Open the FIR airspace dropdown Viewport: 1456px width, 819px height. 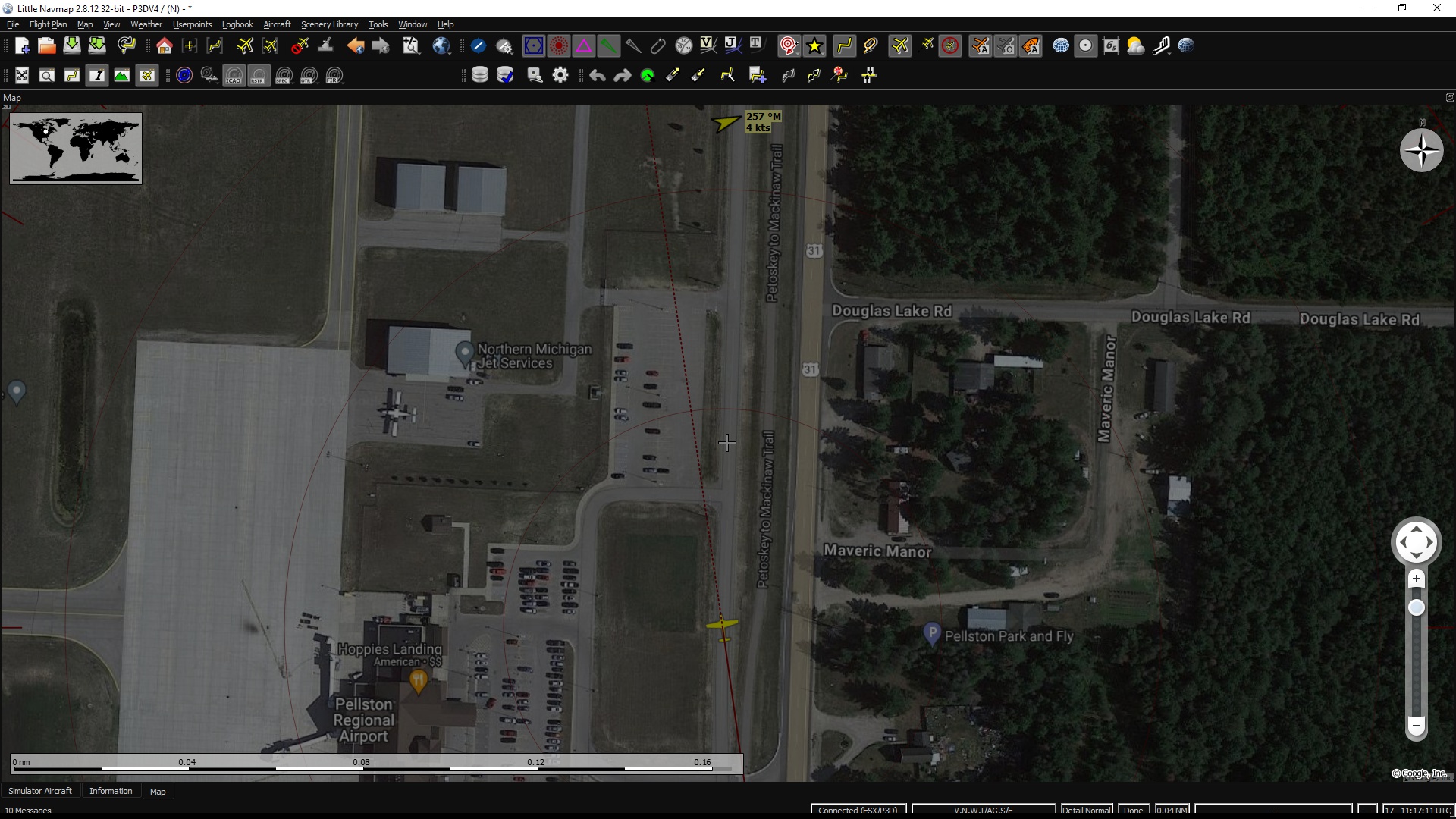[x=334, y=76]
